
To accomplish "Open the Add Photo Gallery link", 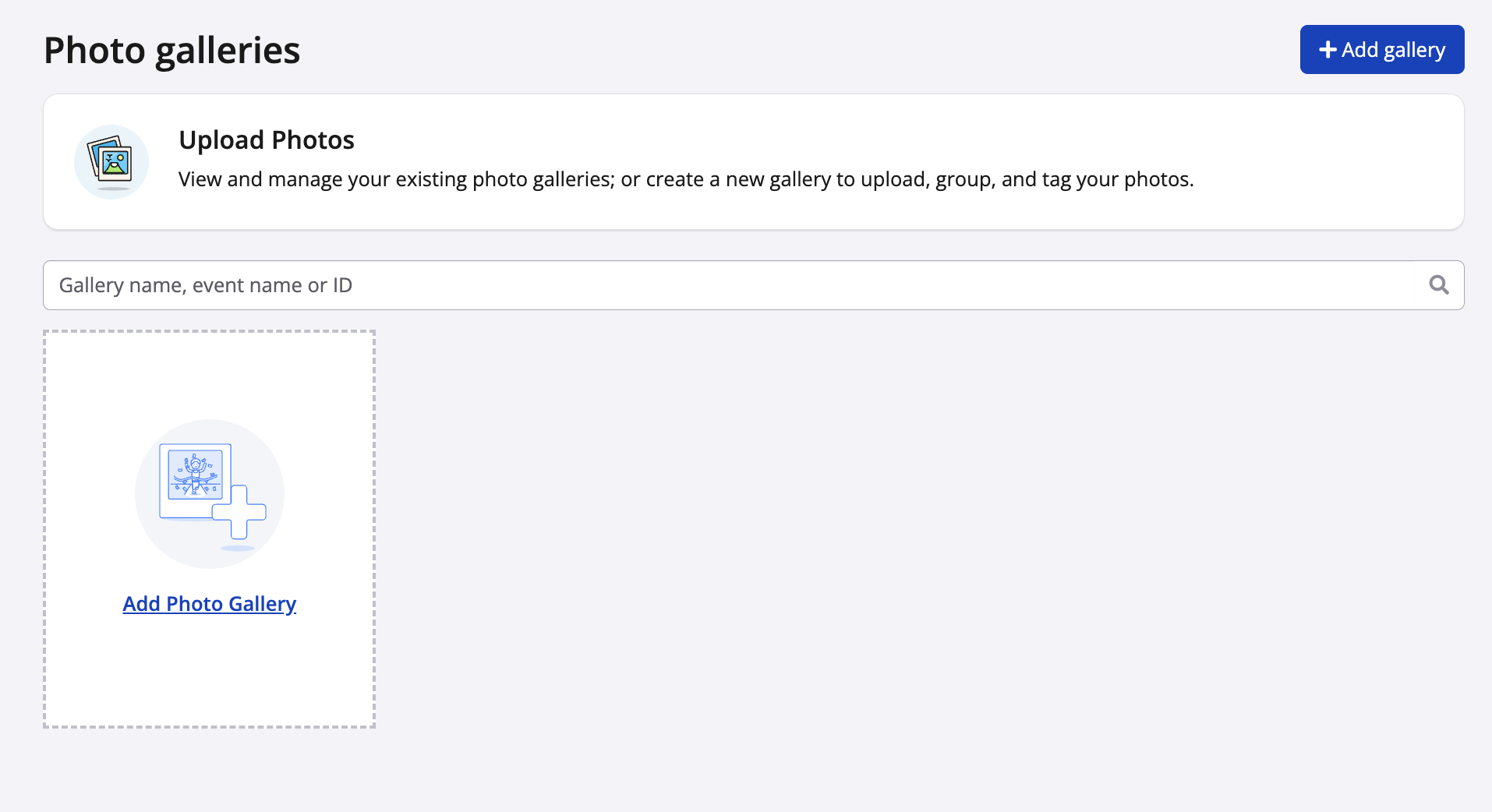I will (210, 604).
